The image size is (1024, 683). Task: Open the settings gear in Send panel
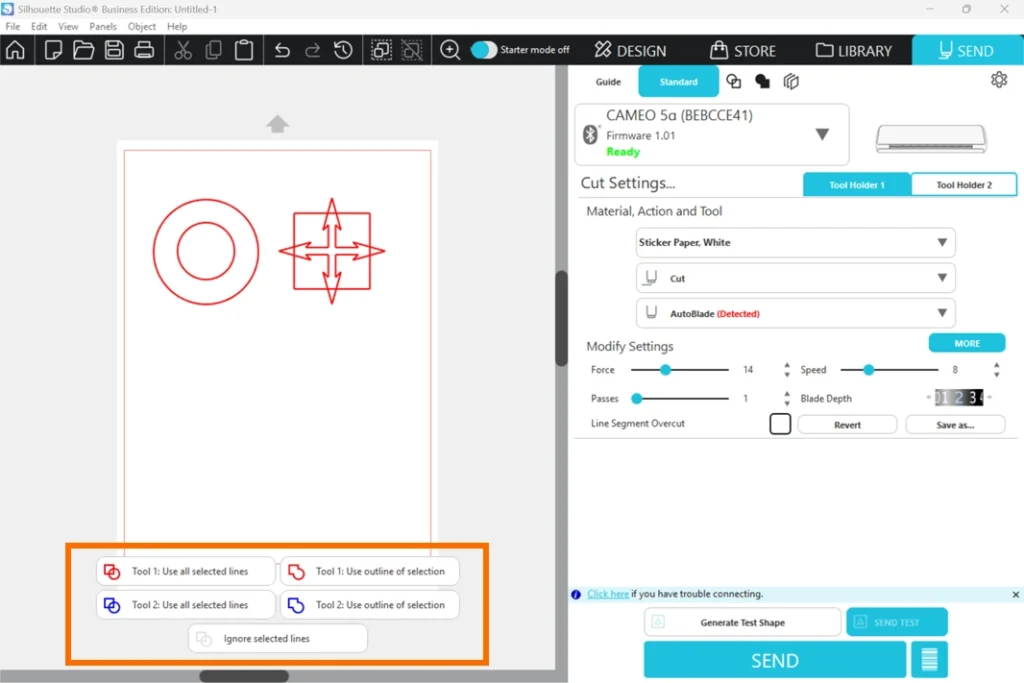(998, 80)
